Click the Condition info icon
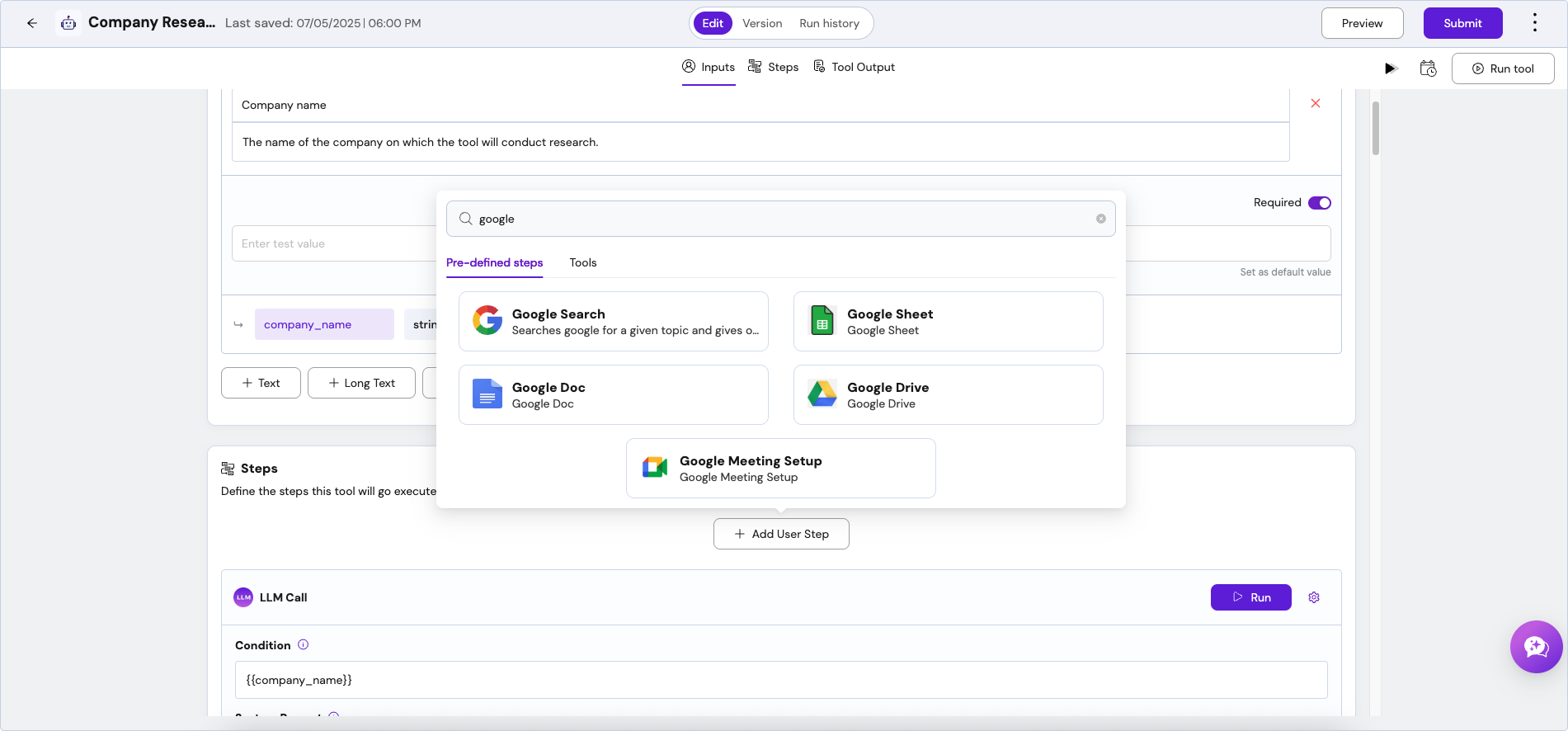The image size is (1568, 731). 303,644
